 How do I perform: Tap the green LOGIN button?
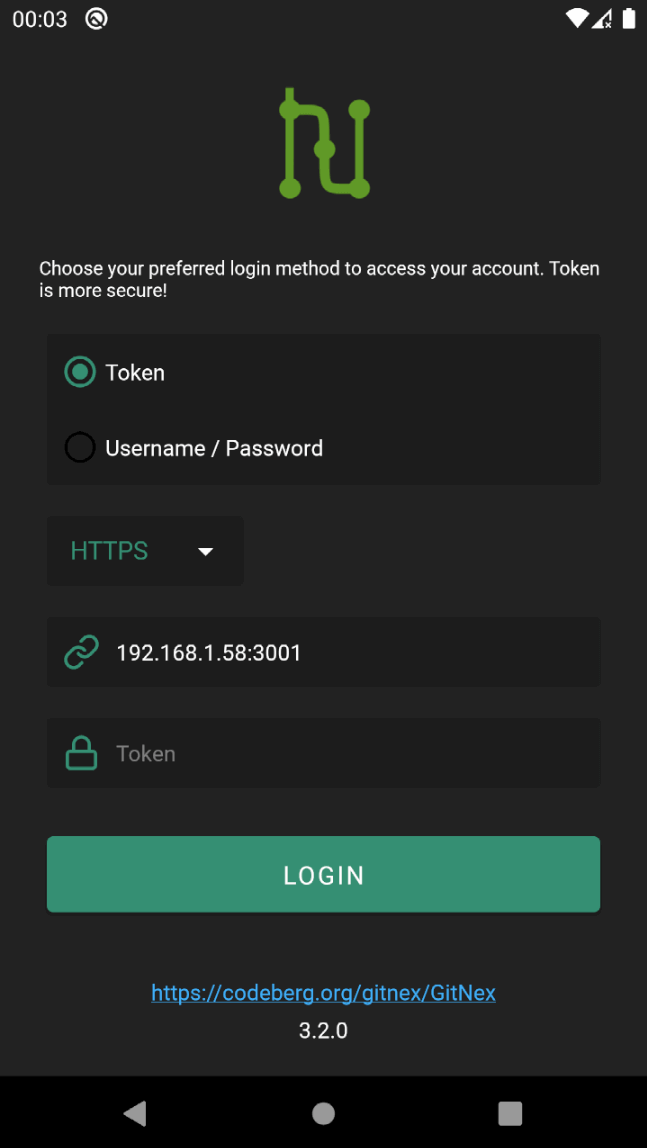pos(324,874)
